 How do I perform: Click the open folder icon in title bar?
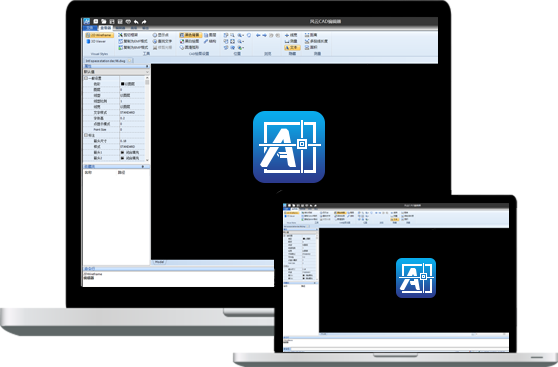coord(104,22)
